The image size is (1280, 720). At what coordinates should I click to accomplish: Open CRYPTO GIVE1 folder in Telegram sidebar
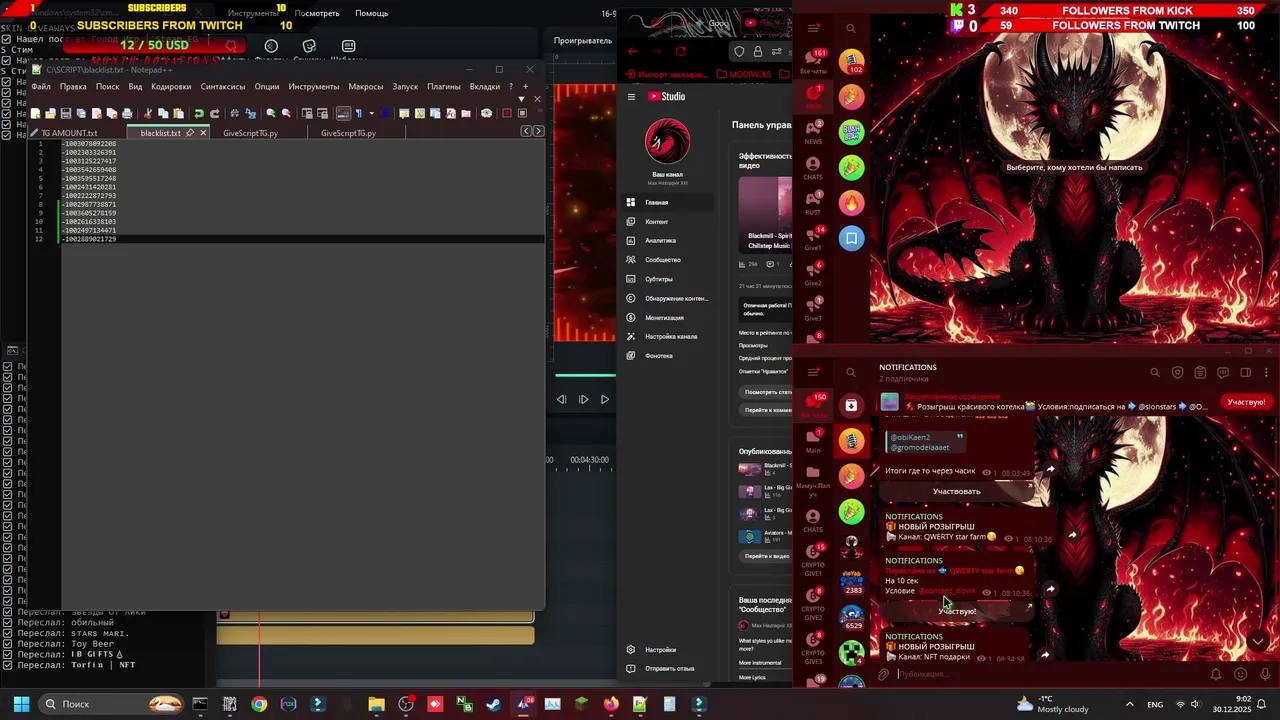click(x=813, y=560)
